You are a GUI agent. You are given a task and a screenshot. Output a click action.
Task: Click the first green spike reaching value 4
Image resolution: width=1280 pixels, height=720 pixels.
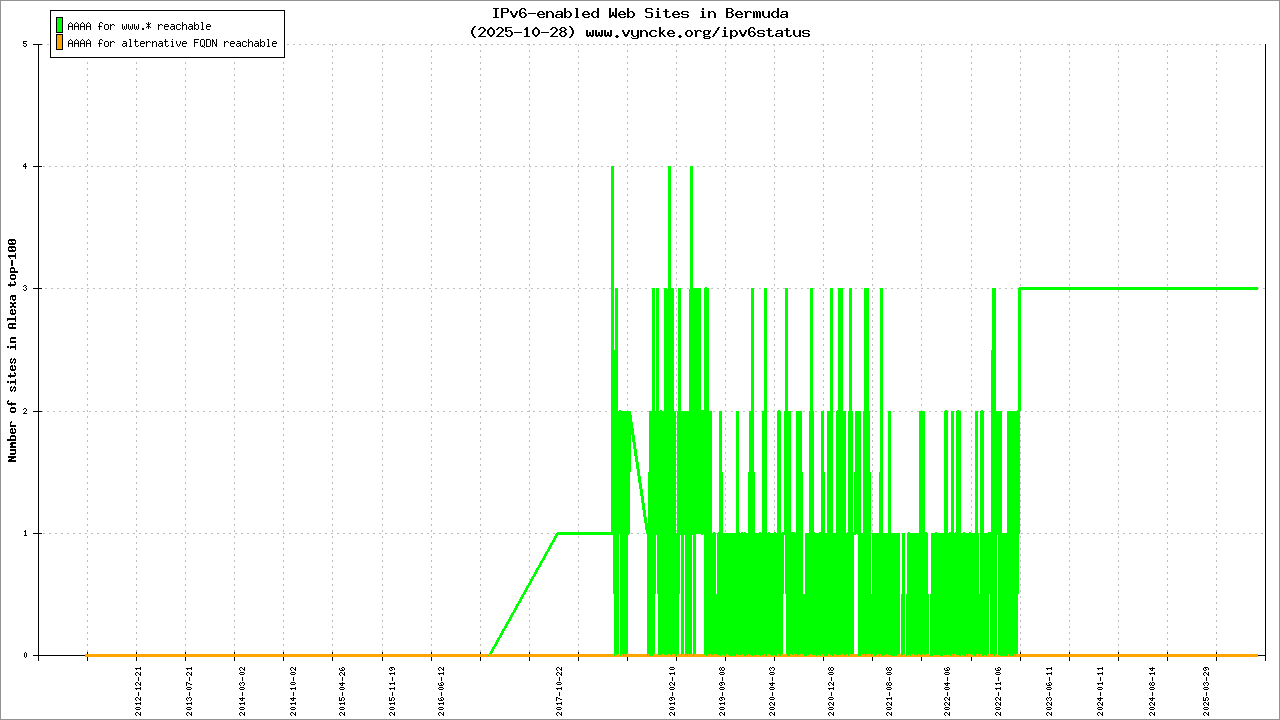[612, 170]
